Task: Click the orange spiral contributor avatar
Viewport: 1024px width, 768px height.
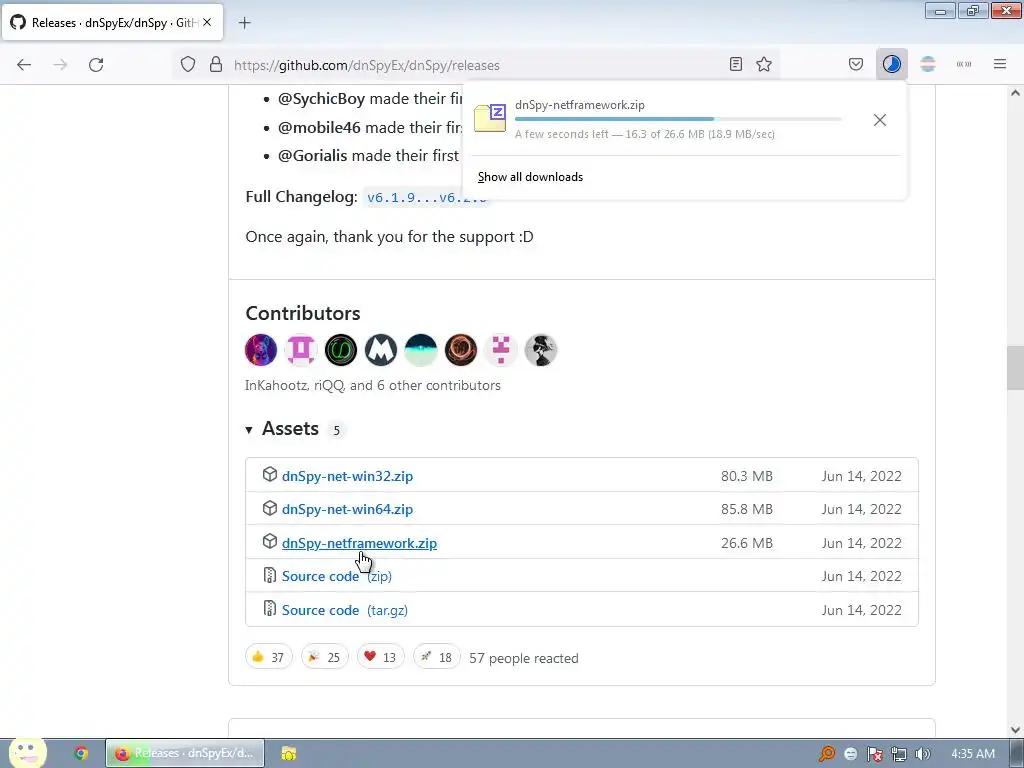Action: click(x=461, y=350)
